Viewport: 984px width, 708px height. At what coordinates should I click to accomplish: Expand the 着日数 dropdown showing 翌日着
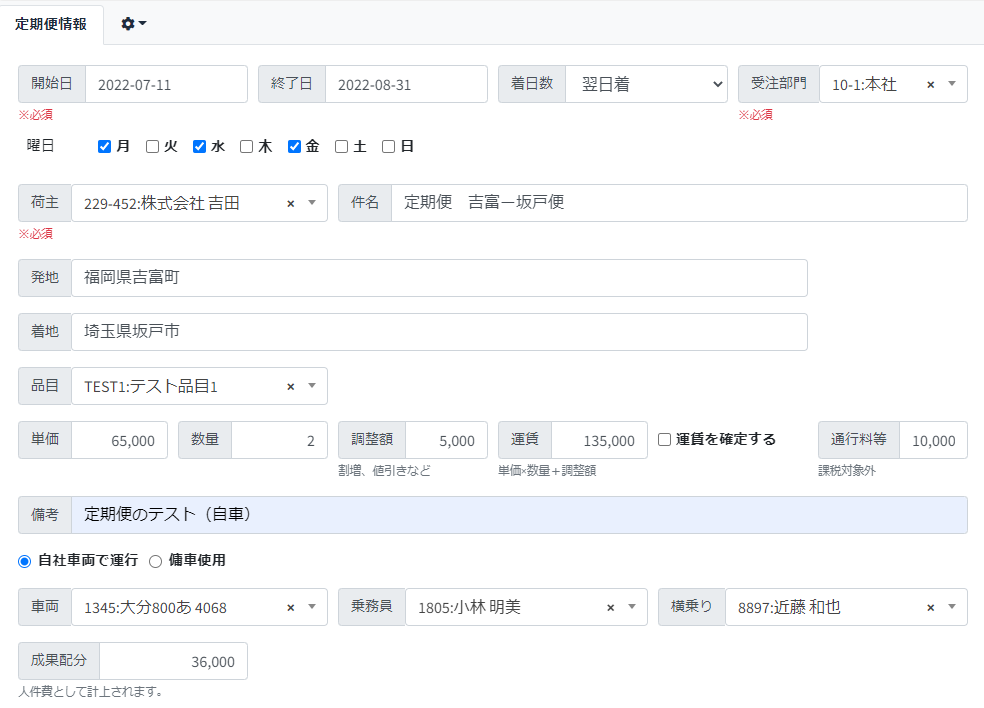click(x=646, y=85)
